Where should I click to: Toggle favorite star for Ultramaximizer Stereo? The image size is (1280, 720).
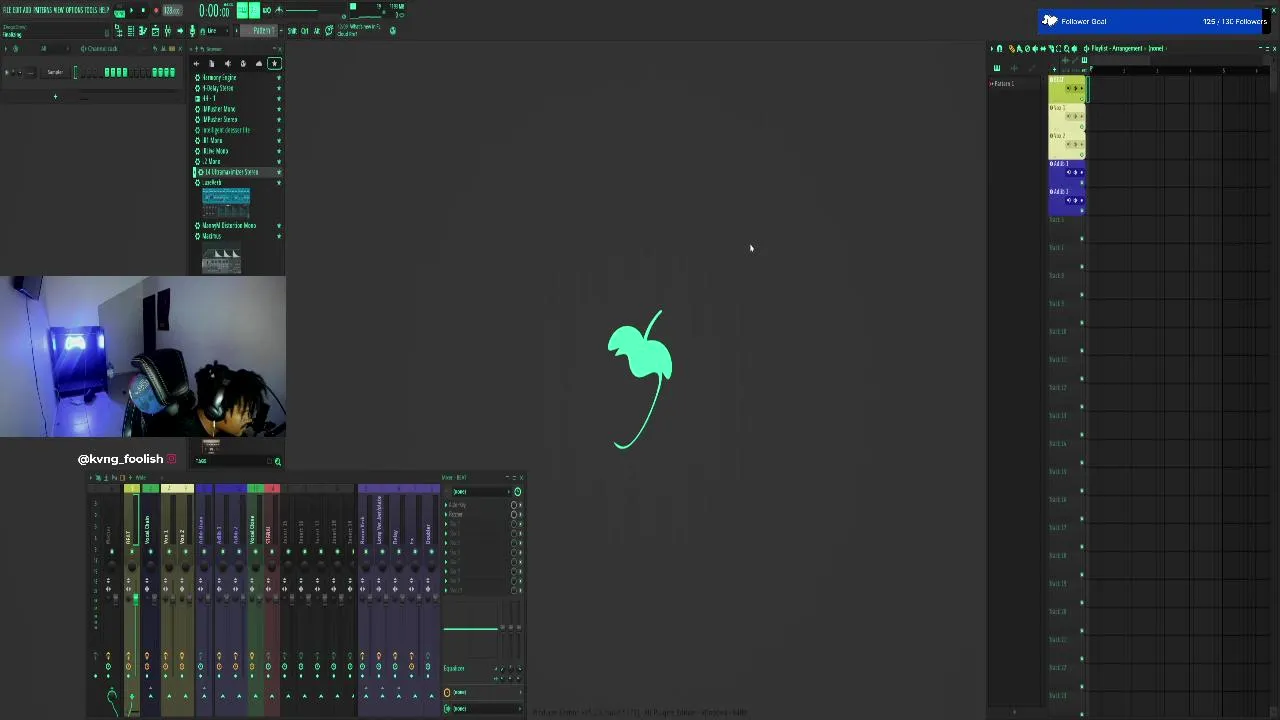(x=279, y=172)
